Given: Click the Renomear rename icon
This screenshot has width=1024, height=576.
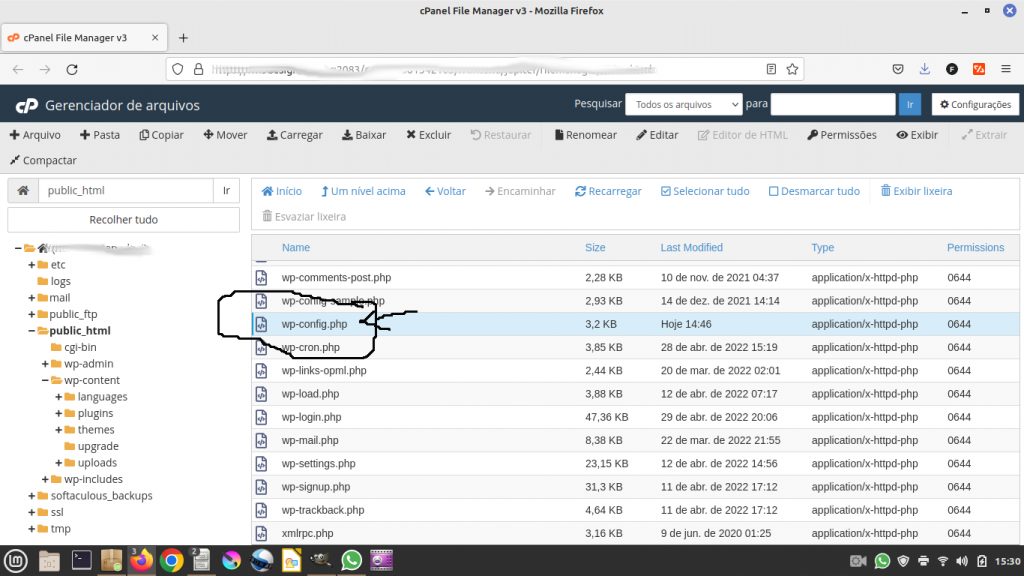Looking at the screenshot, I should click(585, 134).
